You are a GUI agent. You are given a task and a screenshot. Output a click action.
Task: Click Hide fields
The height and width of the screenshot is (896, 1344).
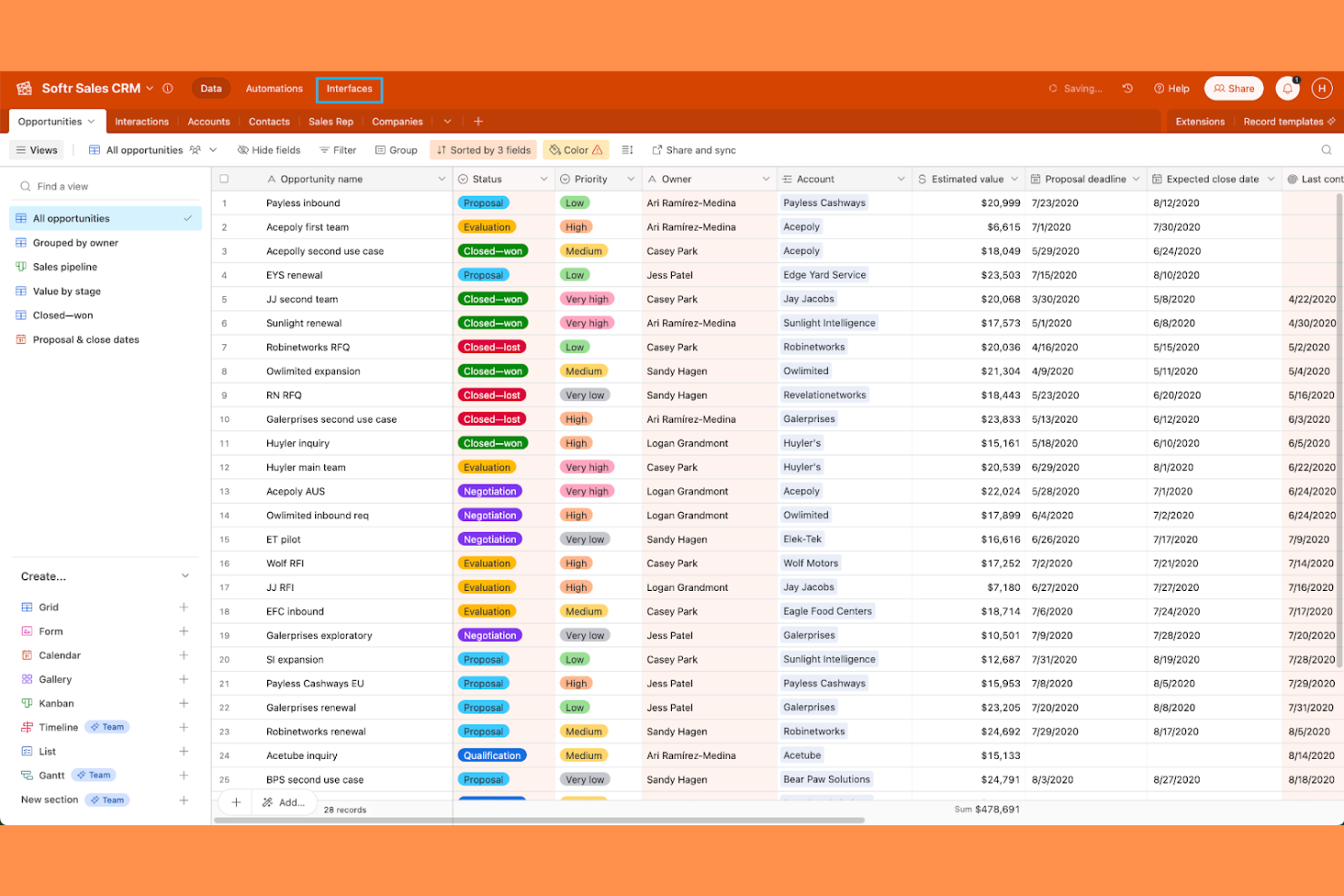pos(269,150)
